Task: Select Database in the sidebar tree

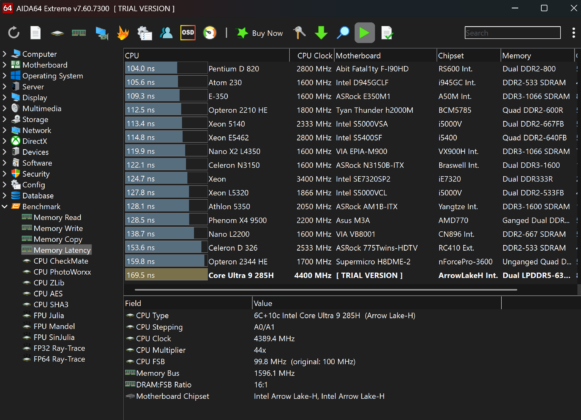Action: [x=38, y=196]
